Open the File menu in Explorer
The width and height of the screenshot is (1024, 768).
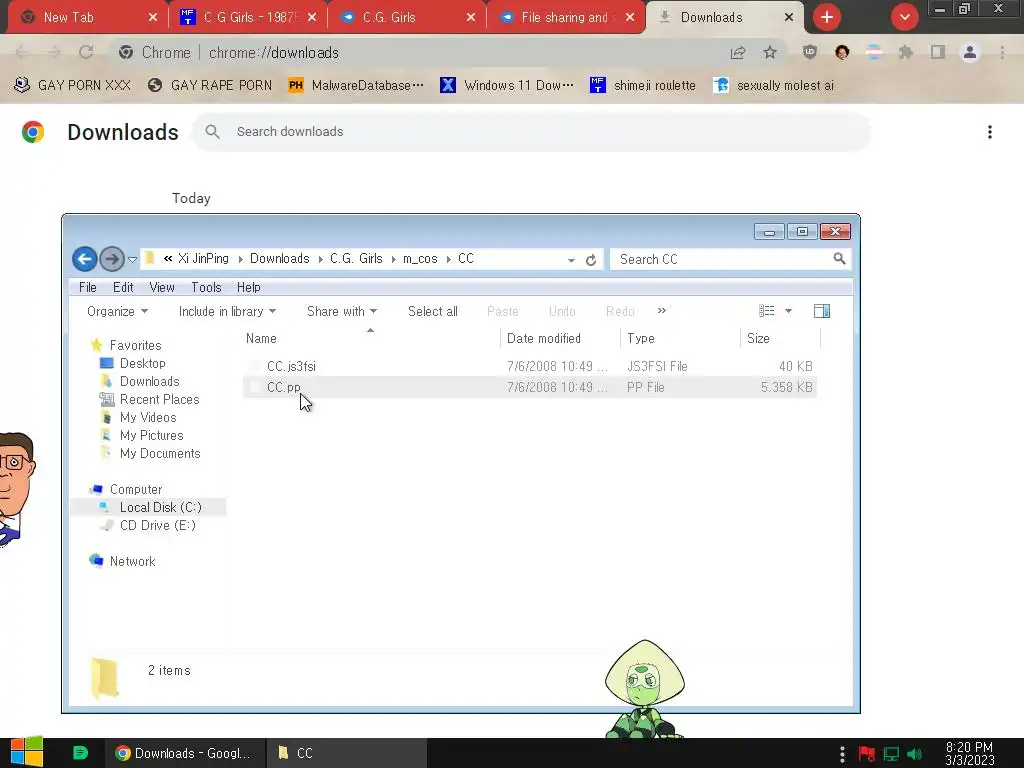(x=88, y=287)
